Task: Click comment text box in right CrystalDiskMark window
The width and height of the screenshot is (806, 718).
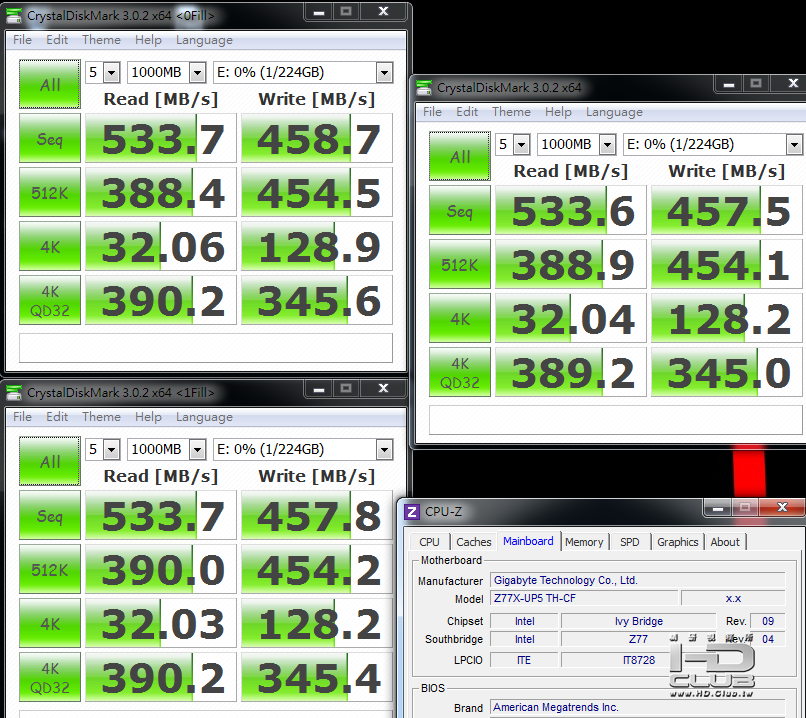Action: coord(616,420)
